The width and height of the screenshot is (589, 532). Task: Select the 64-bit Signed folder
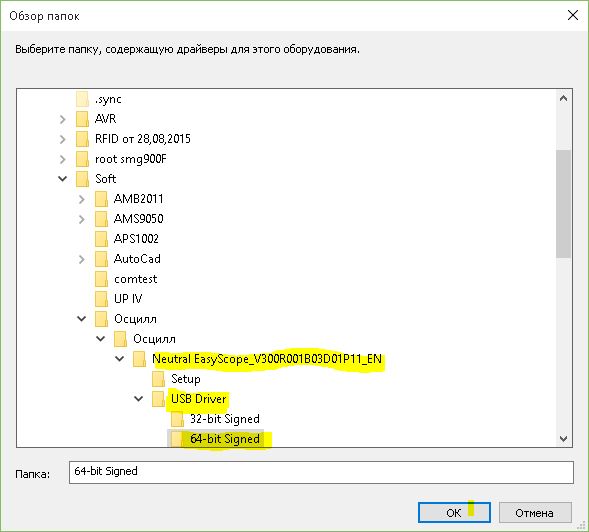click(225, 439)
